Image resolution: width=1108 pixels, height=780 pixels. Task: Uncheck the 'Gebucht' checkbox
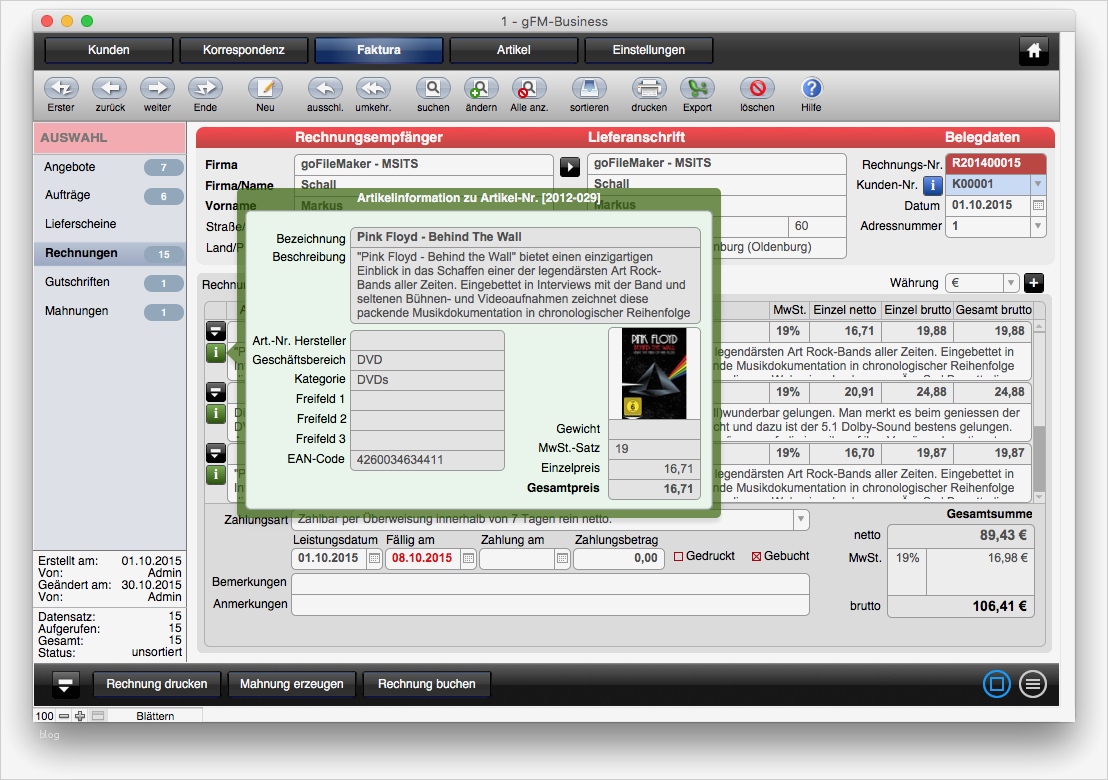tap(759, 555)
